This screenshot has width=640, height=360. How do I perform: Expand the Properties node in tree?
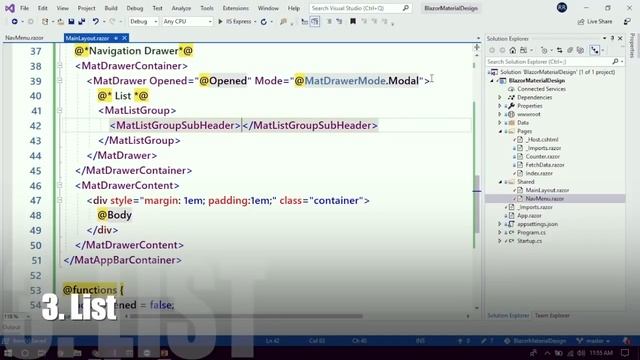coord(500,106)
